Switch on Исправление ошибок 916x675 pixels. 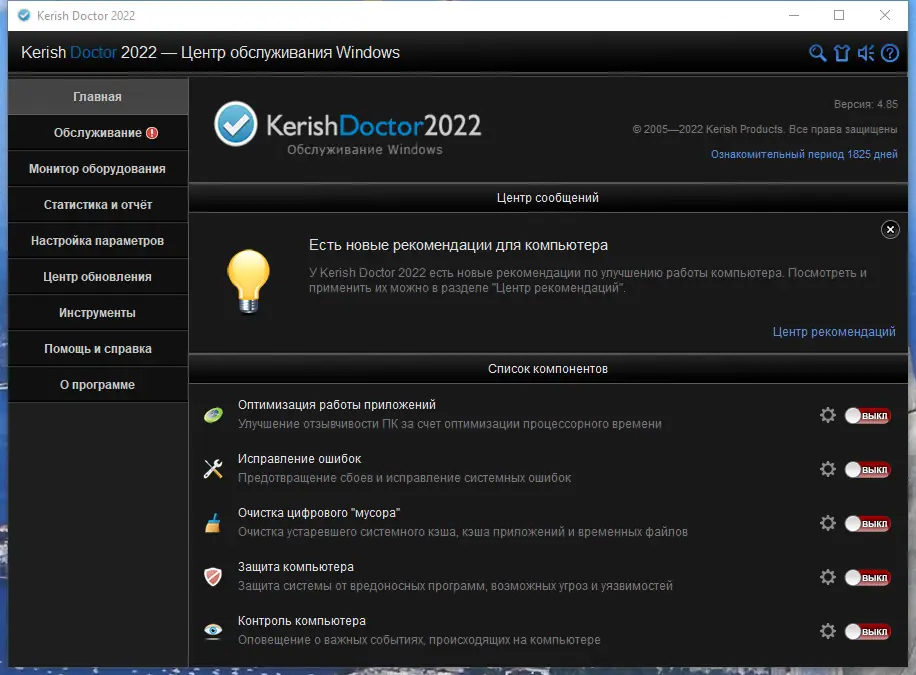click(x=867, y=468)
